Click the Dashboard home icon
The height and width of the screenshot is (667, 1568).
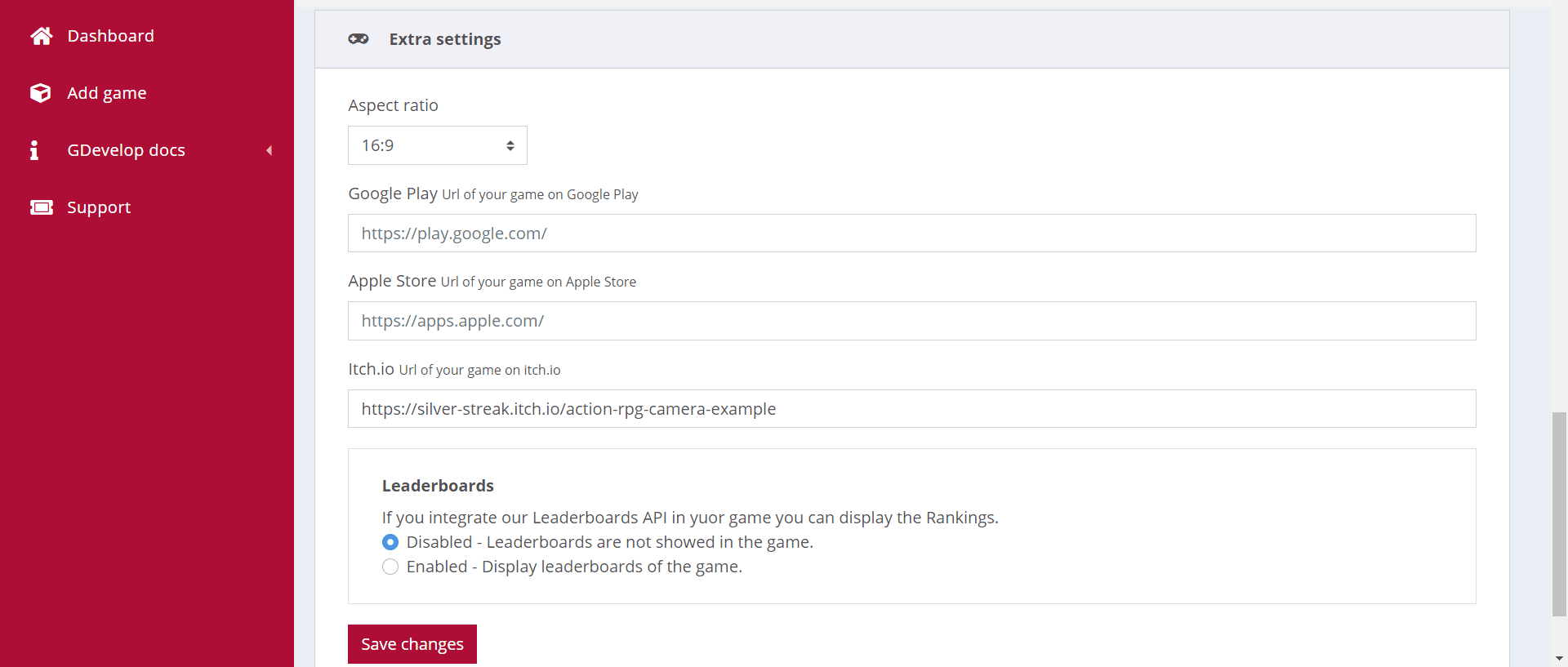[41, 36]
